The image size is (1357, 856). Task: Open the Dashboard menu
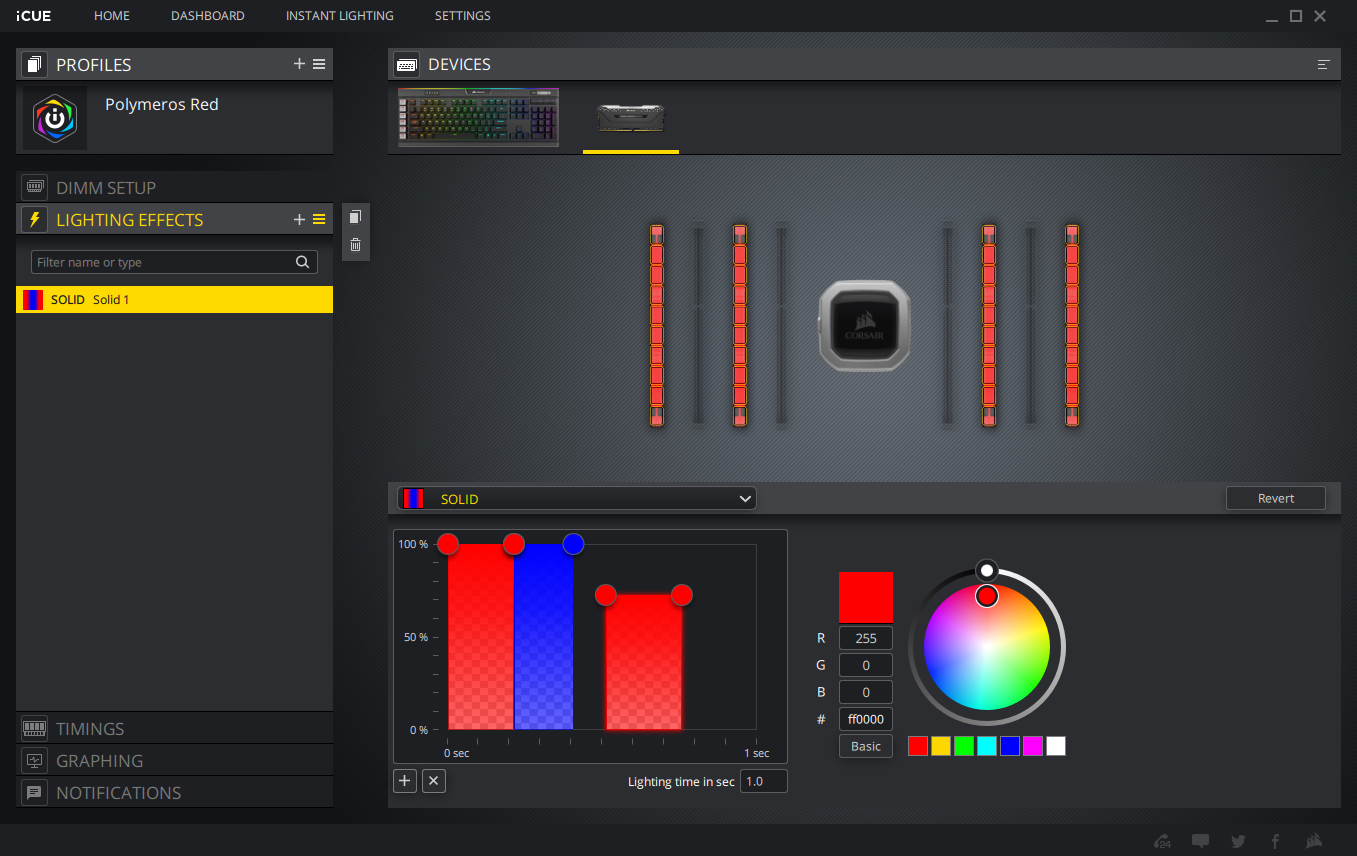tap(208, 16)
